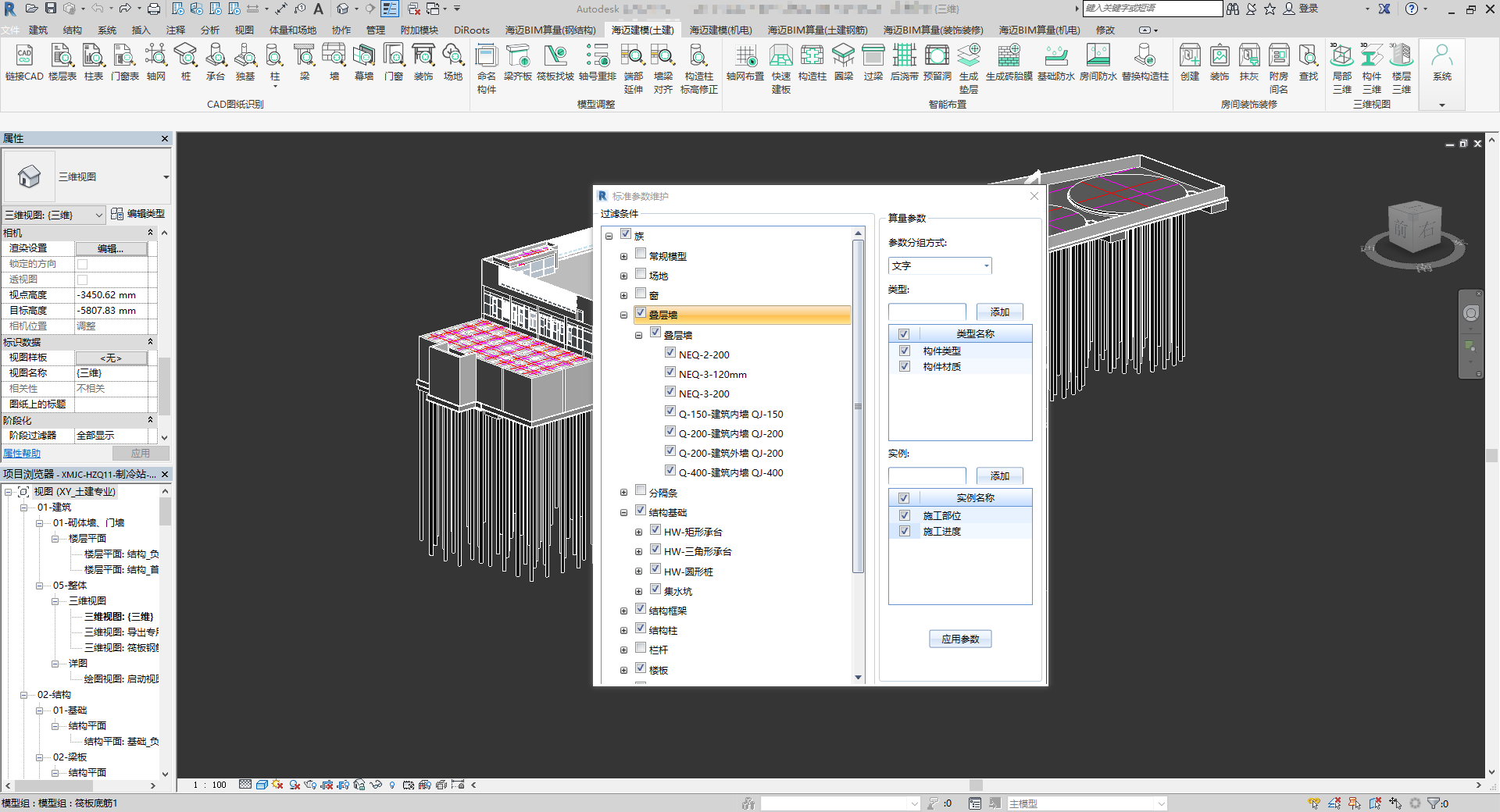This screenshot has height=812, width=1500.
Task: Click the Save icon in quick access toolbar
Action: 51,9
